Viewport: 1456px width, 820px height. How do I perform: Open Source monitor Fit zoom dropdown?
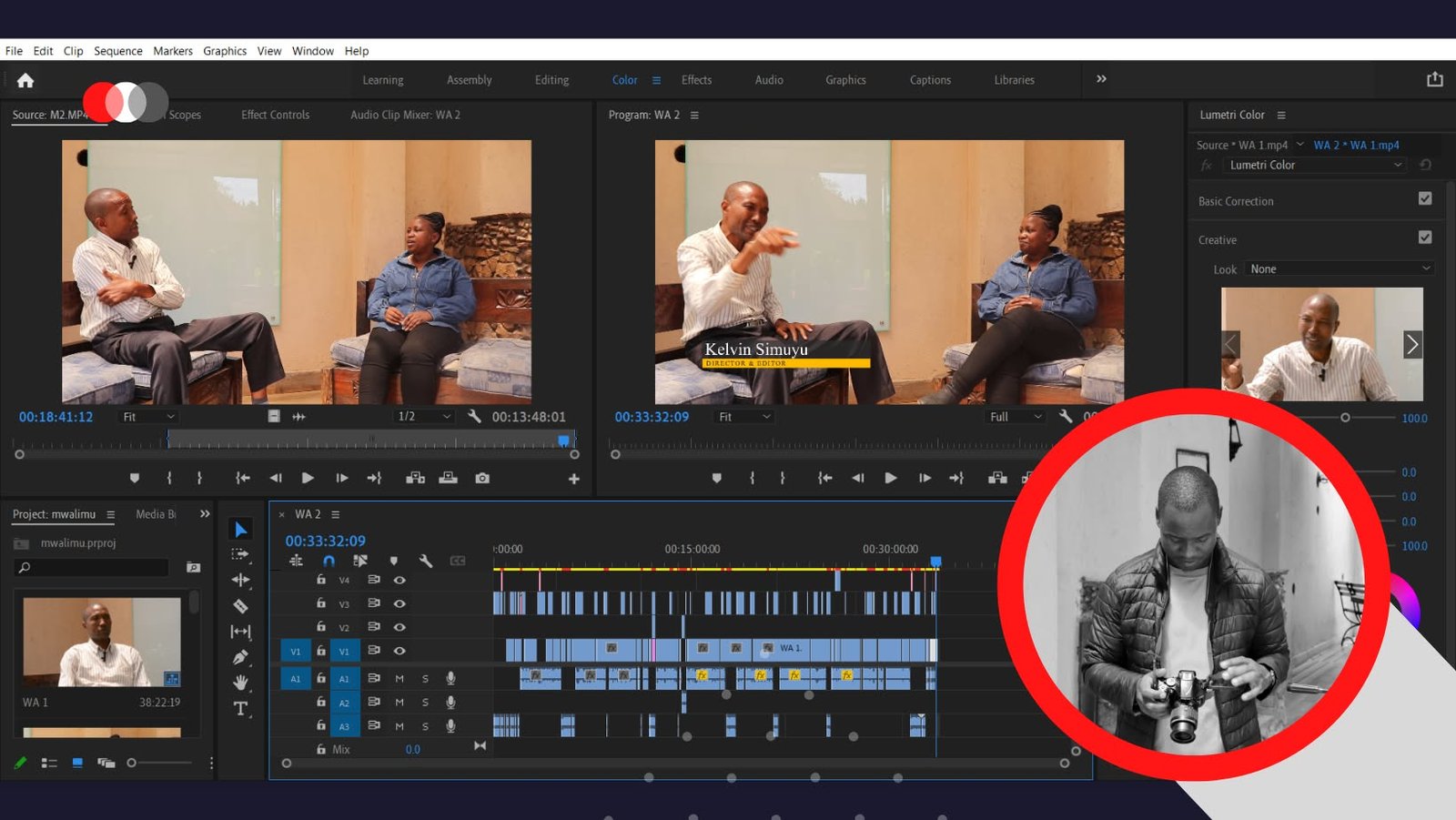[148, 416]
